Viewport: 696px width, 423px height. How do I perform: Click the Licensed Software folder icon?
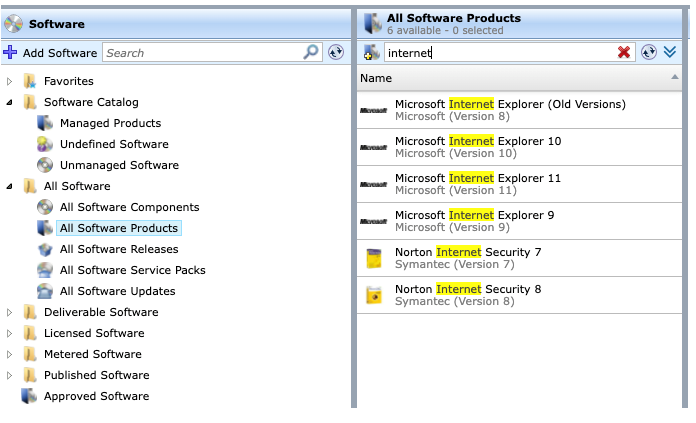pos(30,333)
